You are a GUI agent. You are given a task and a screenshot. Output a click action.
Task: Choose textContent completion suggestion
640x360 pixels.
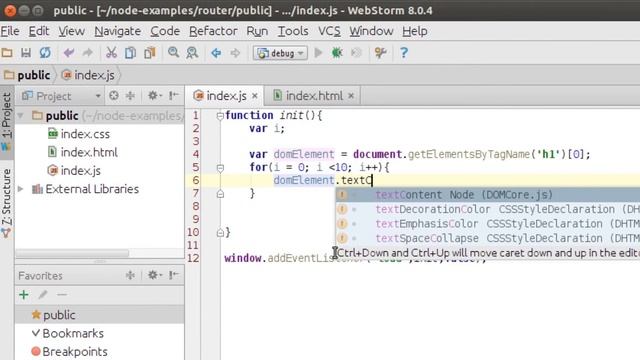488,195
